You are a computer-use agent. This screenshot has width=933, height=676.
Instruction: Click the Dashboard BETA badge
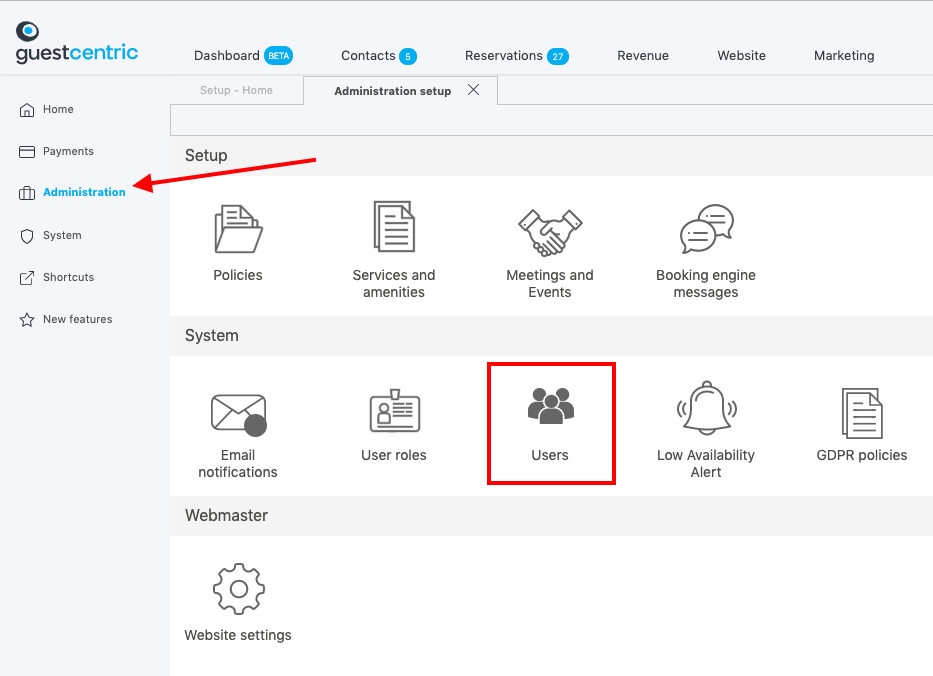(278, 56)
